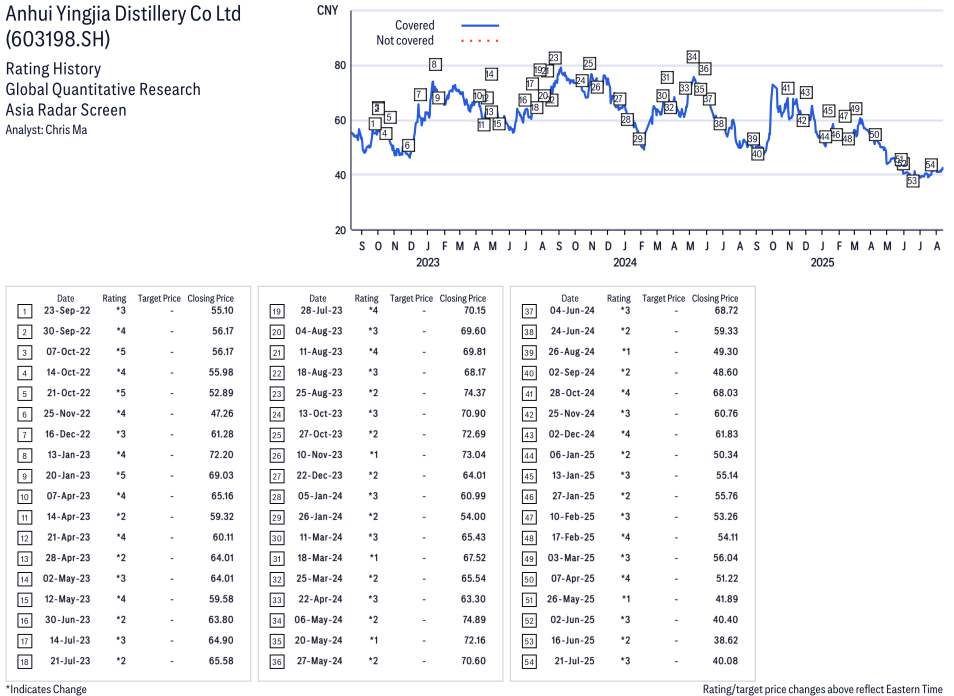Select the date 16-Jun-25
This screenshot has height=696, width=954.
[573, 640]
